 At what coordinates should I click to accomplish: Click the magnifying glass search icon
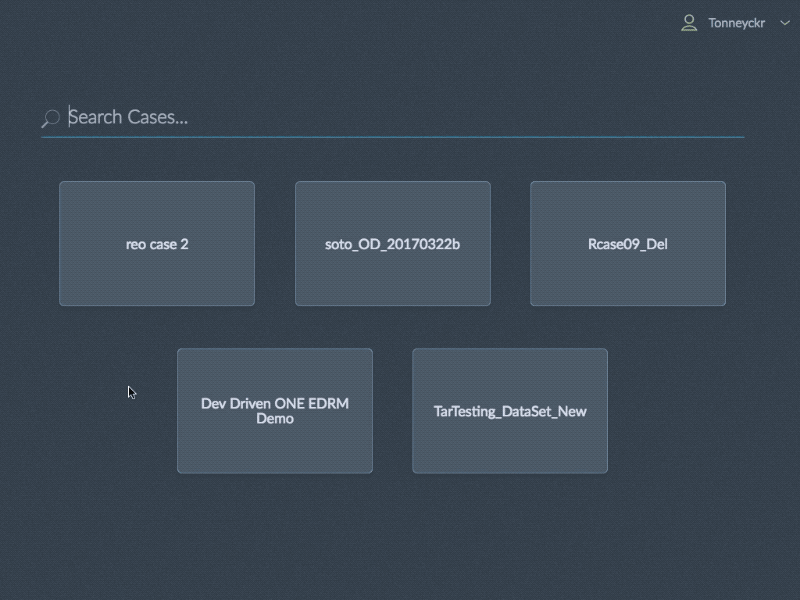pos(51,118)
